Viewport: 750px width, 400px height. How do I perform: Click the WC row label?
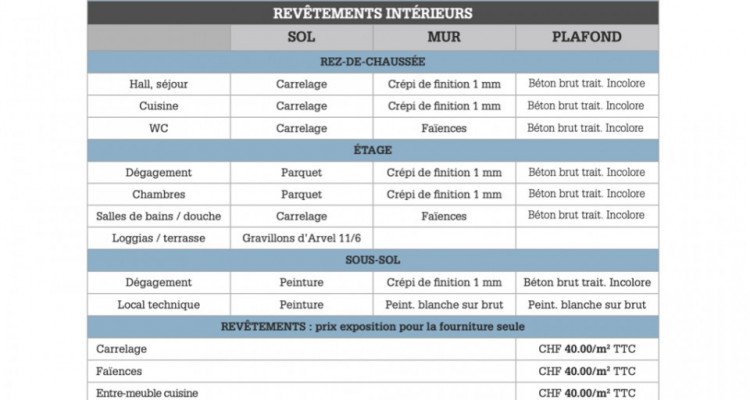158,128
